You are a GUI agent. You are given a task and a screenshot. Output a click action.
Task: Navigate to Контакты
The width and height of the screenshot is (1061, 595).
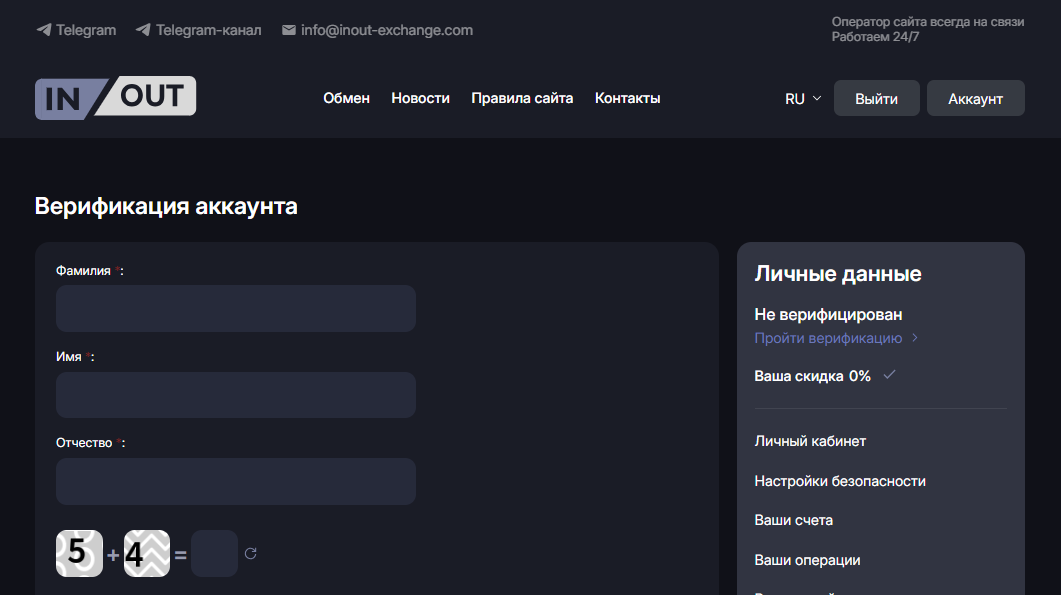click(x=627, y=98)
